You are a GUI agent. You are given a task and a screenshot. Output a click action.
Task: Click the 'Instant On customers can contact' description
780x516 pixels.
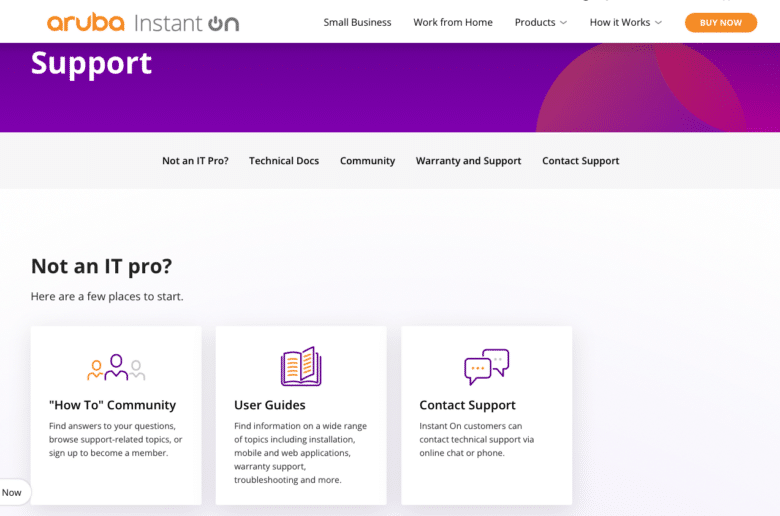tap(477, 439)
